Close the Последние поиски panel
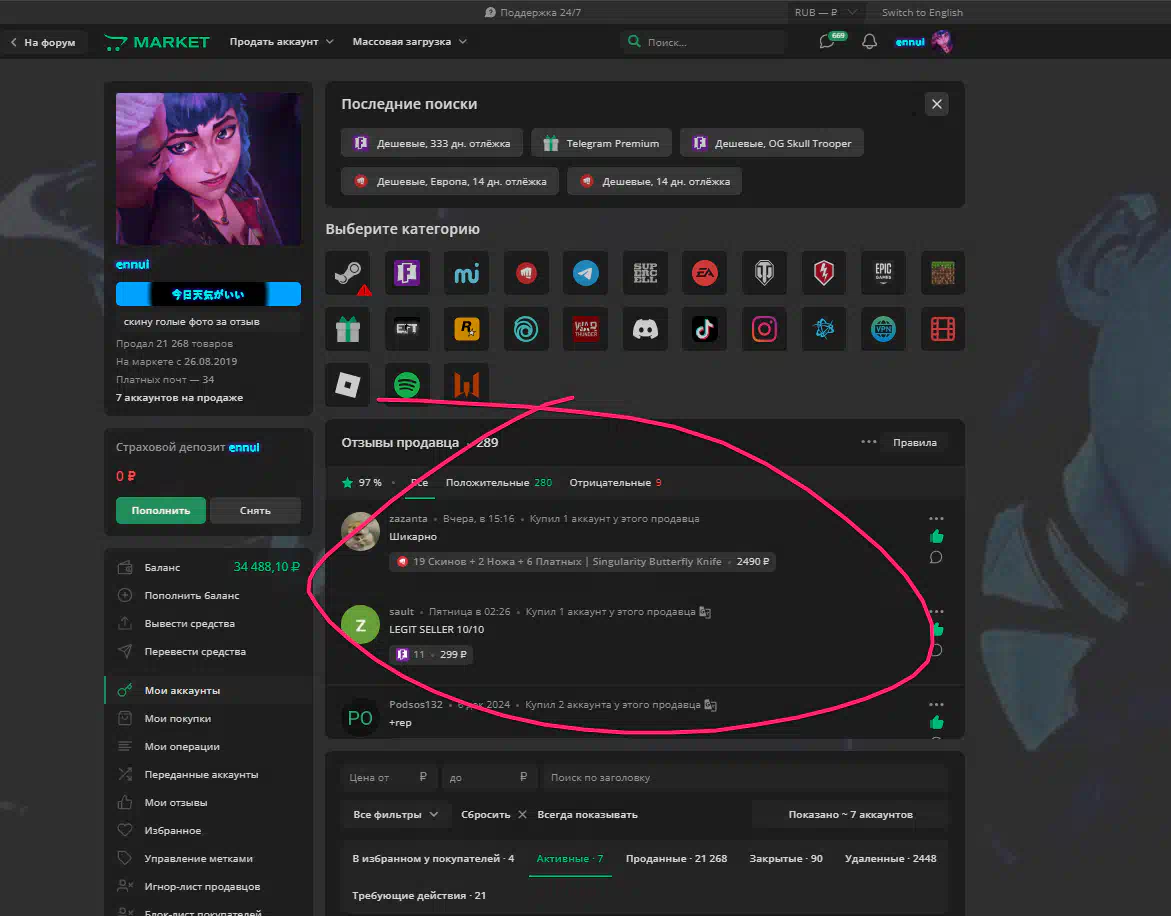Screen dimensions: 1171x916 point(937,104)
